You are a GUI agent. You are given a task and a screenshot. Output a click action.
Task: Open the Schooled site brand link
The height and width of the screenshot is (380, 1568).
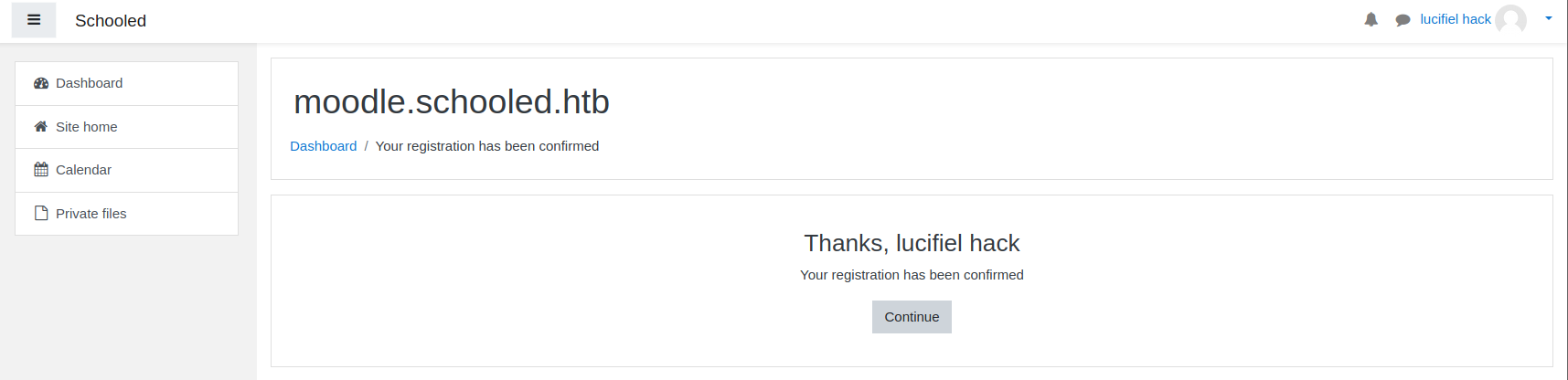point(111,21)
